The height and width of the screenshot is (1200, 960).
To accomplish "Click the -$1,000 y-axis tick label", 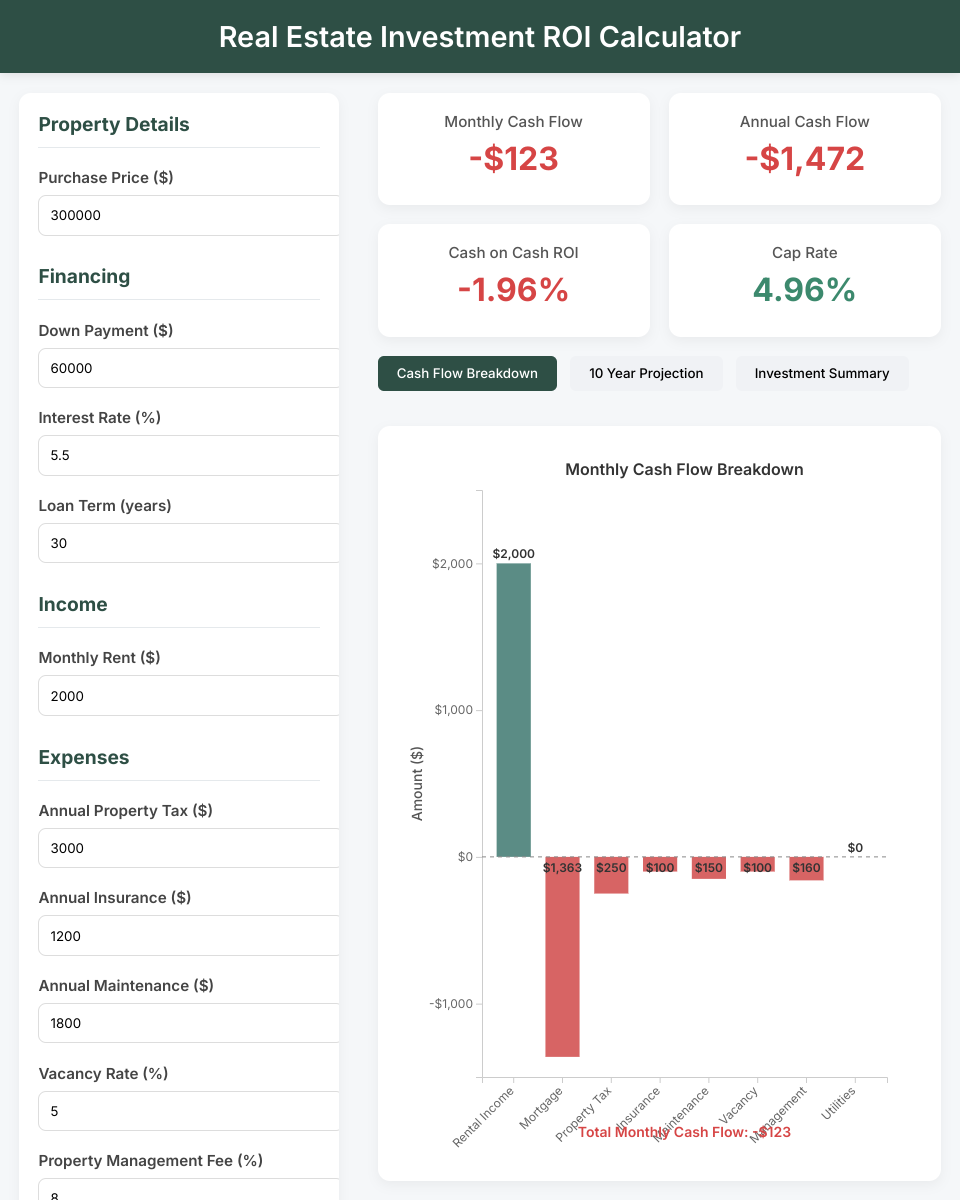I will click(x=450, y=1004).
